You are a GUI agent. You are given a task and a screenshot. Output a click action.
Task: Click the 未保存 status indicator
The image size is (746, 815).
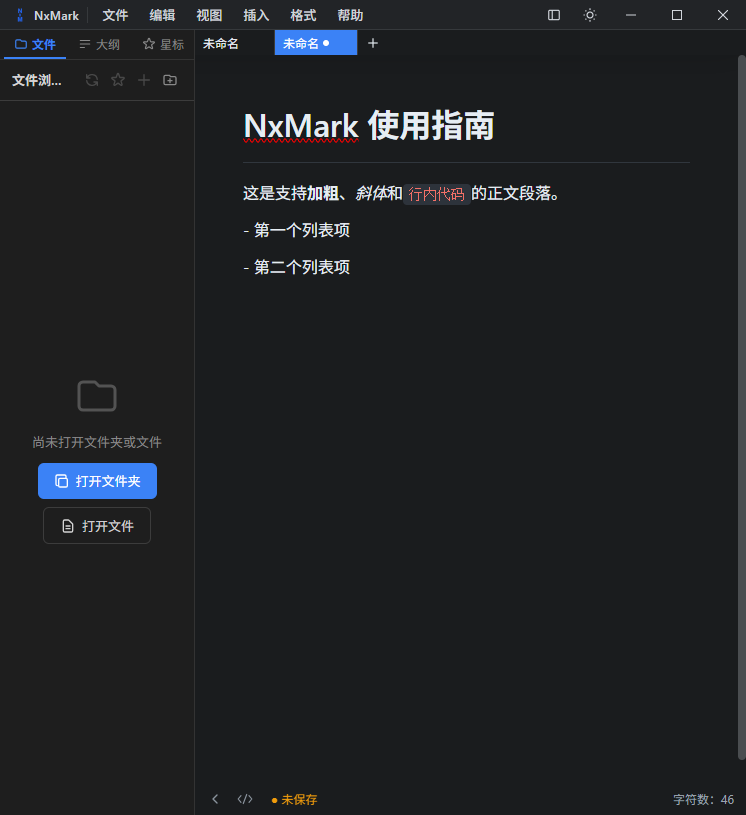(x=294, y=799)
